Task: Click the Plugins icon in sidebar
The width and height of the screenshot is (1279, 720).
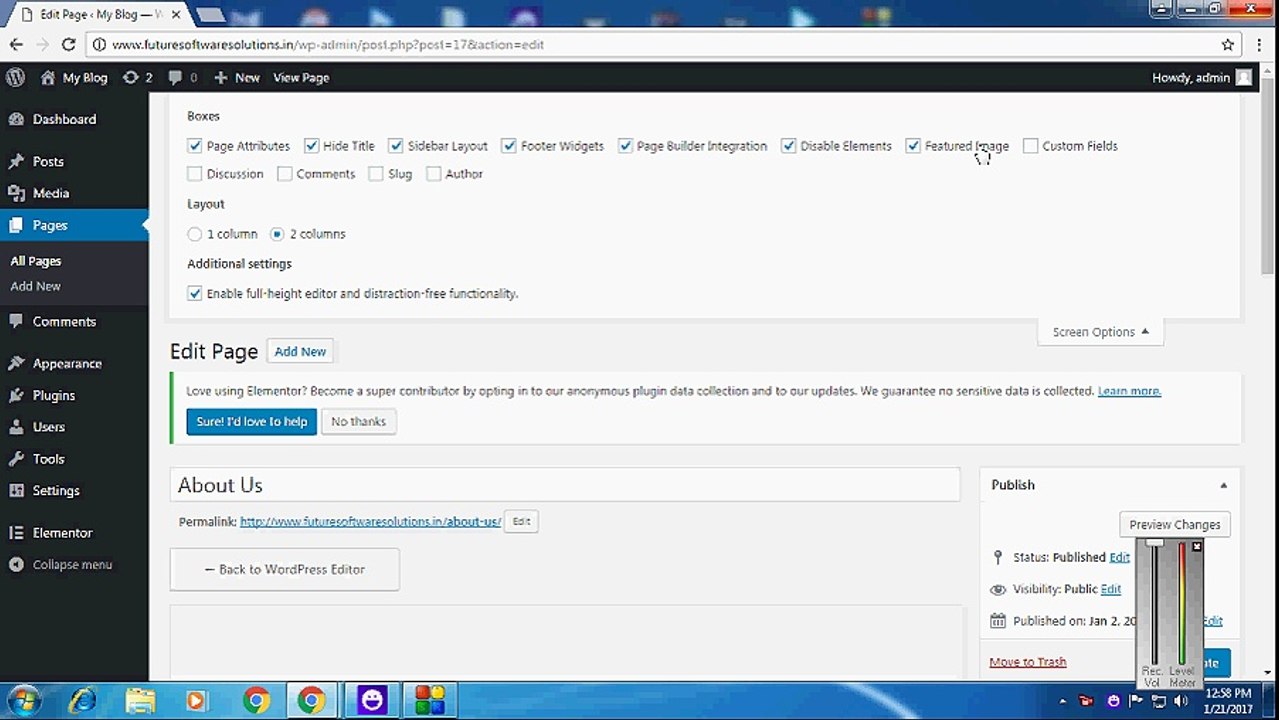Action: [16, 395]
